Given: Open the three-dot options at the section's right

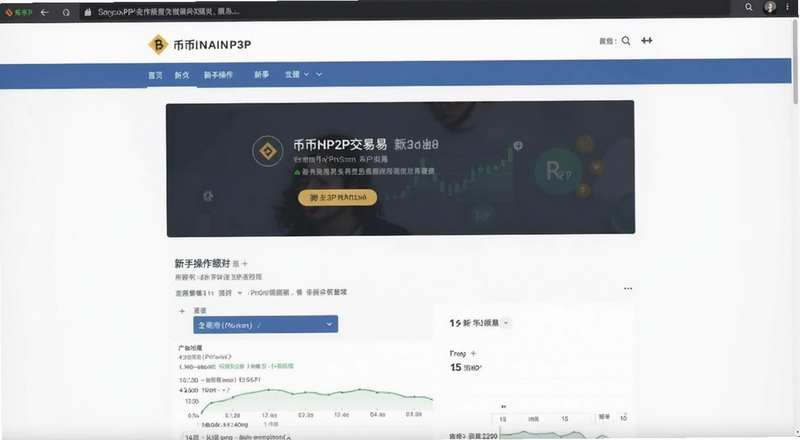Looking at the screenshot, I should coord(628,288).
